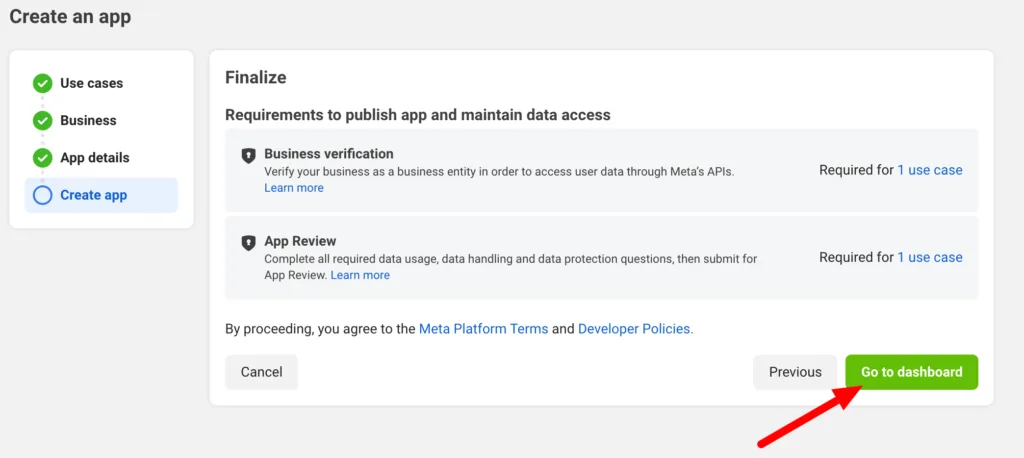Click the green checkmark beside Use cases
Image resolution: width=1024 pixels, height=458 pixels.
pyautogui.click(x=42, y=84)
